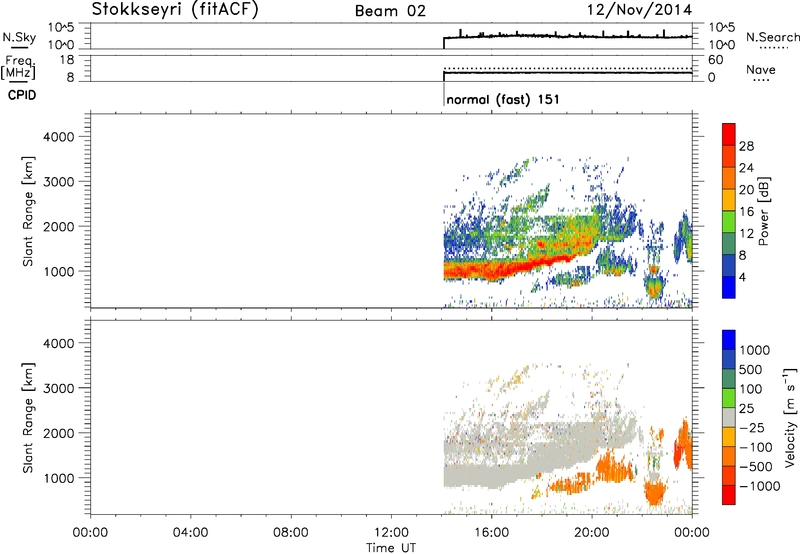Click the Stokkseyri (fitACF) title
The height and width of the screenshot is (554, 800).
tap(175, 10)
